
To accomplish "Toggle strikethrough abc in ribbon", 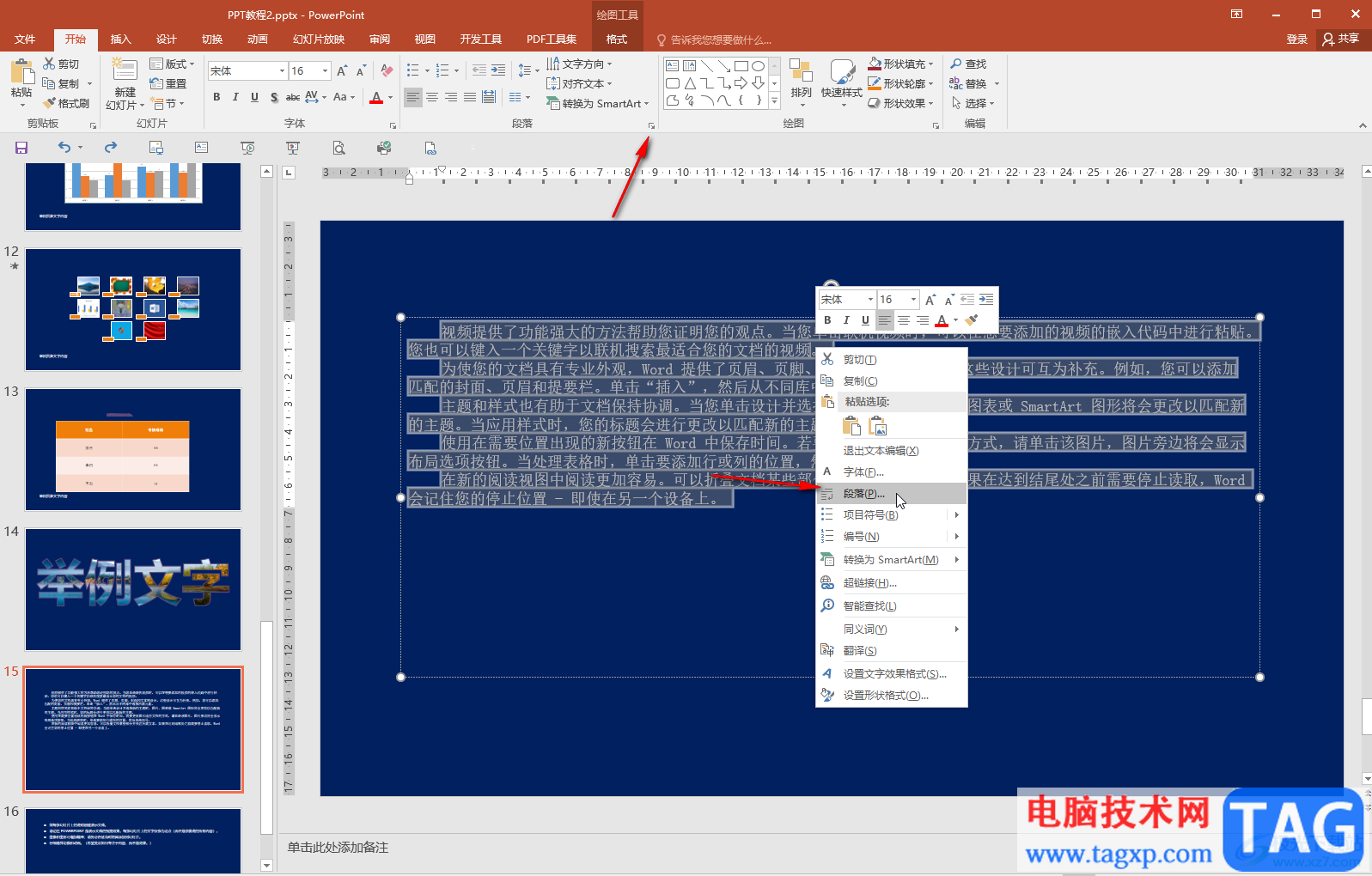I will click(293, 97).
